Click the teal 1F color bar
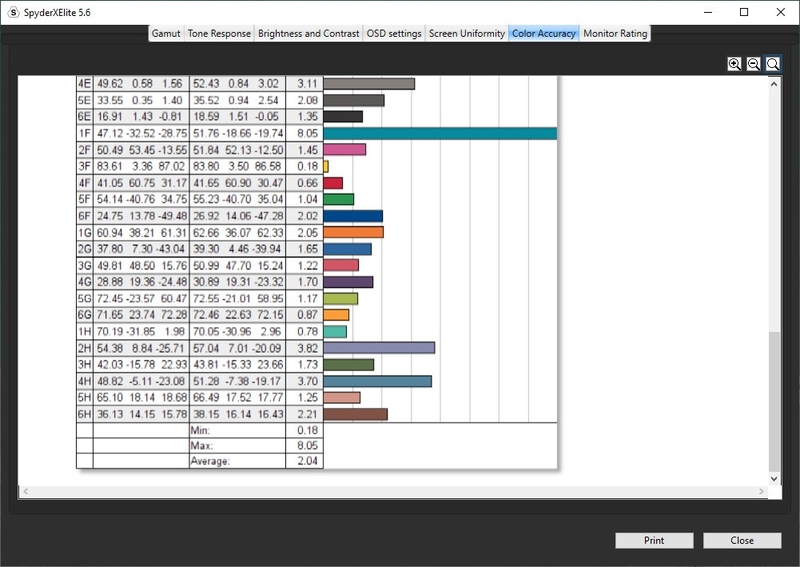 point(440,134)
